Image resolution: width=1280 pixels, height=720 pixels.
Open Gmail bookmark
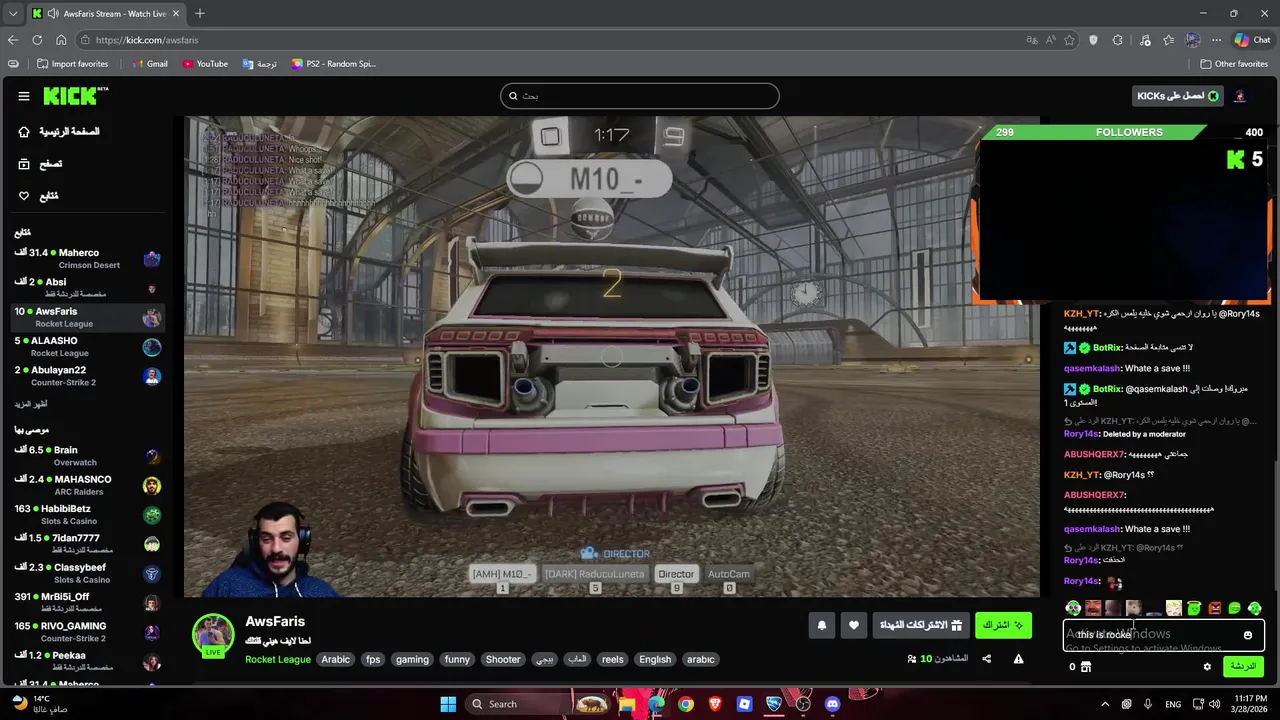click(150, 64)
